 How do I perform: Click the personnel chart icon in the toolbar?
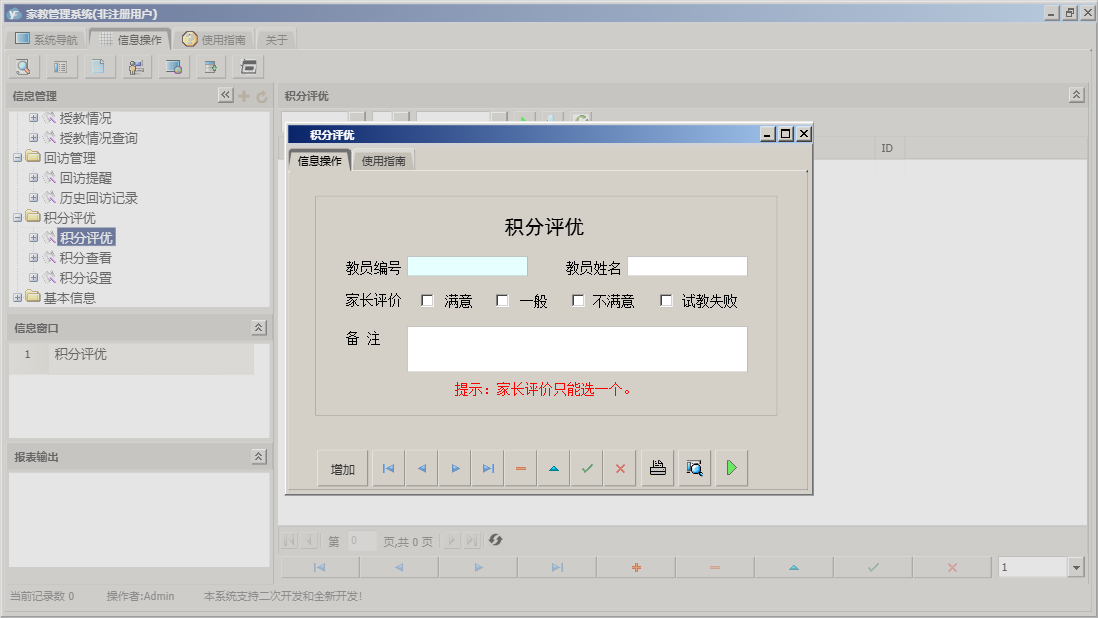point(136,66)
